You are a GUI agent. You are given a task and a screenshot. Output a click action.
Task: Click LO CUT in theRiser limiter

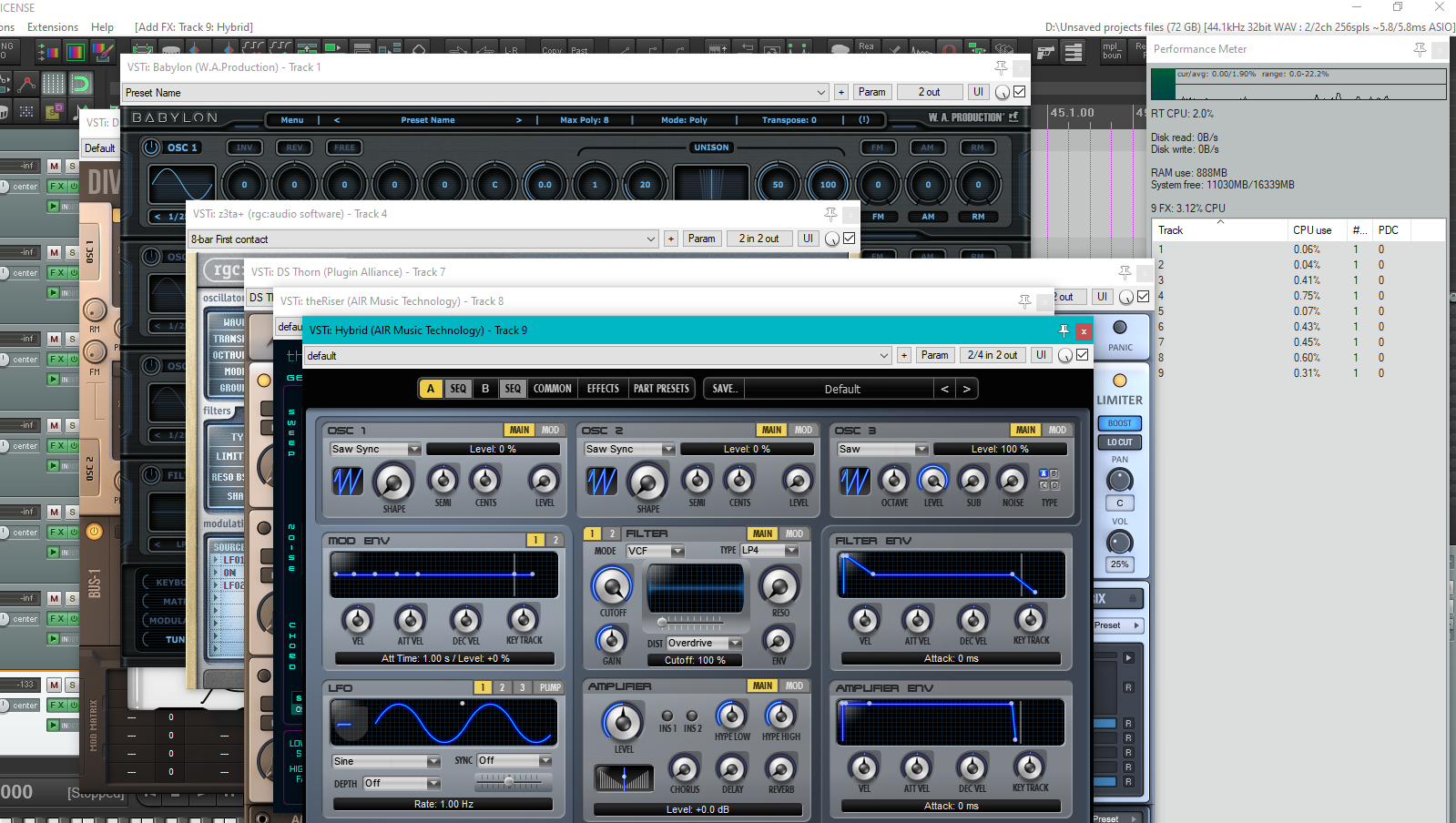click(x=1120, y=442)
